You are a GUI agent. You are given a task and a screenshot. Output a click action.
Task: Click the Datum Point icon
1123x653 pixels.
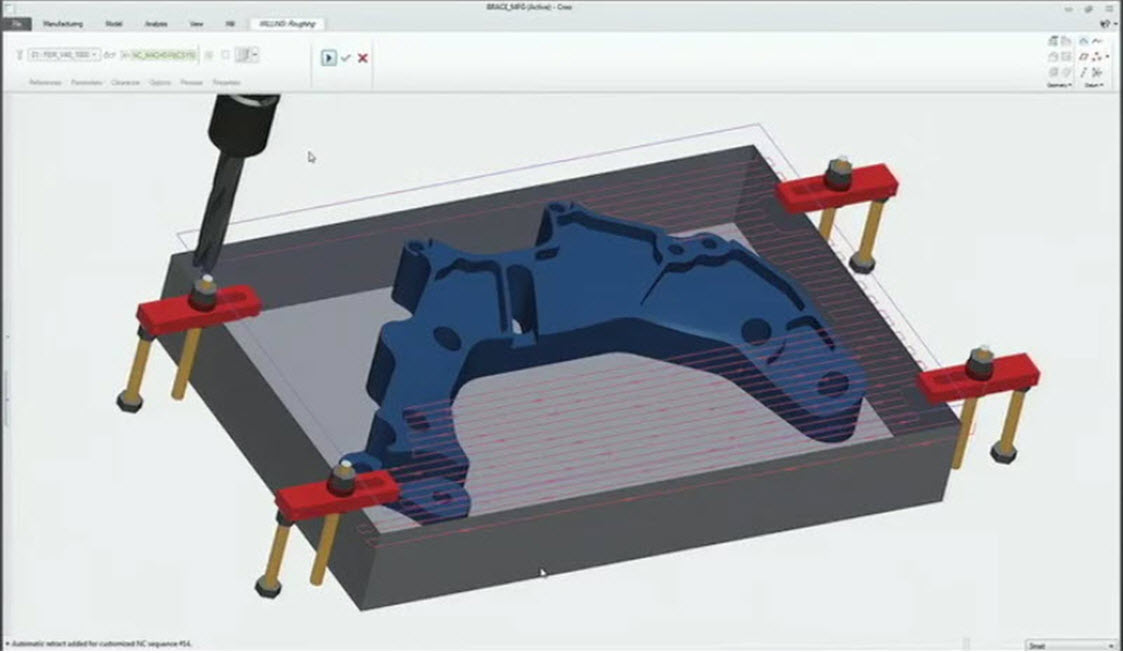[x=1096, y=57]
